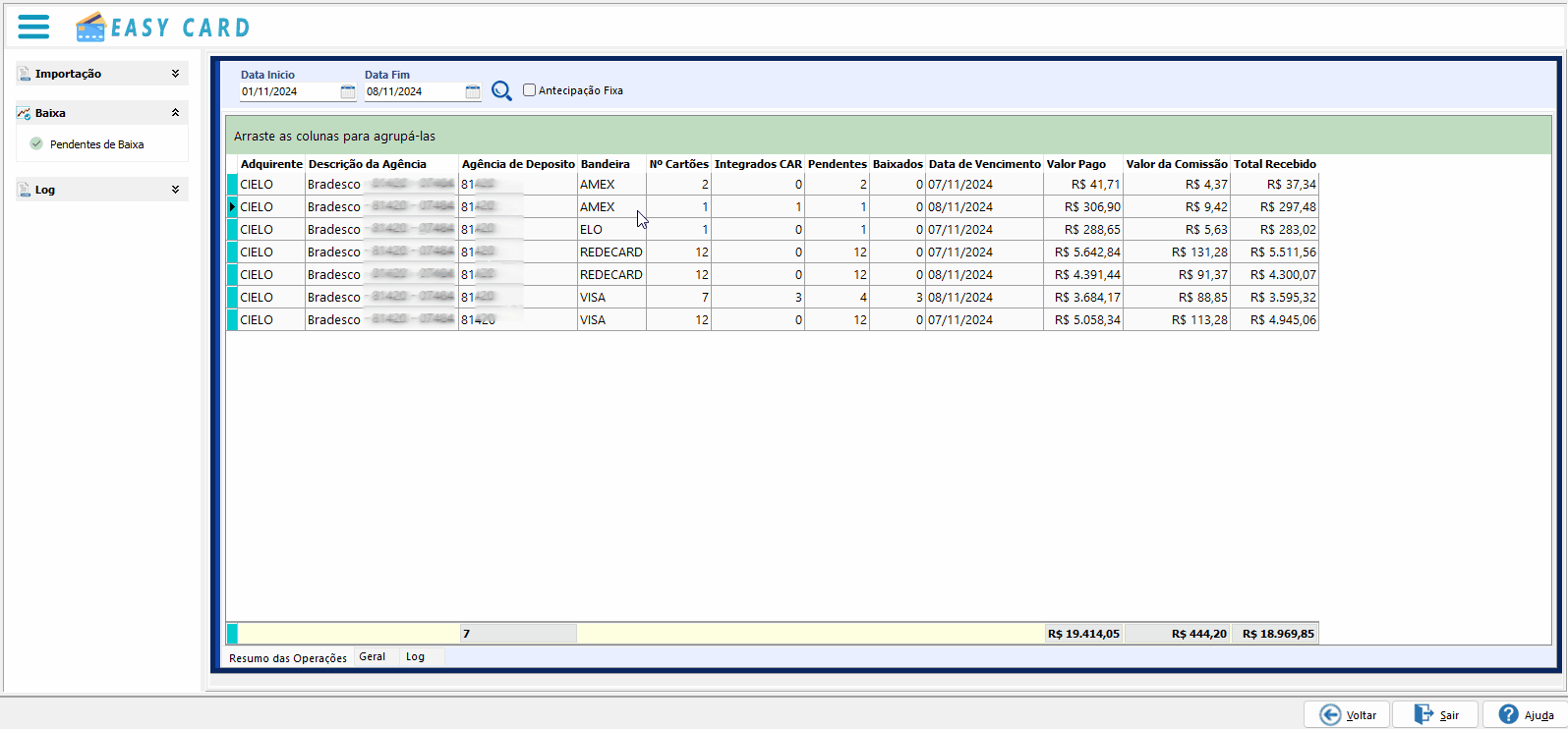Select the R$ 37,34 Total Recebido cell
The height and width of the screenshot is (729, 1568).
point(1274,185)
